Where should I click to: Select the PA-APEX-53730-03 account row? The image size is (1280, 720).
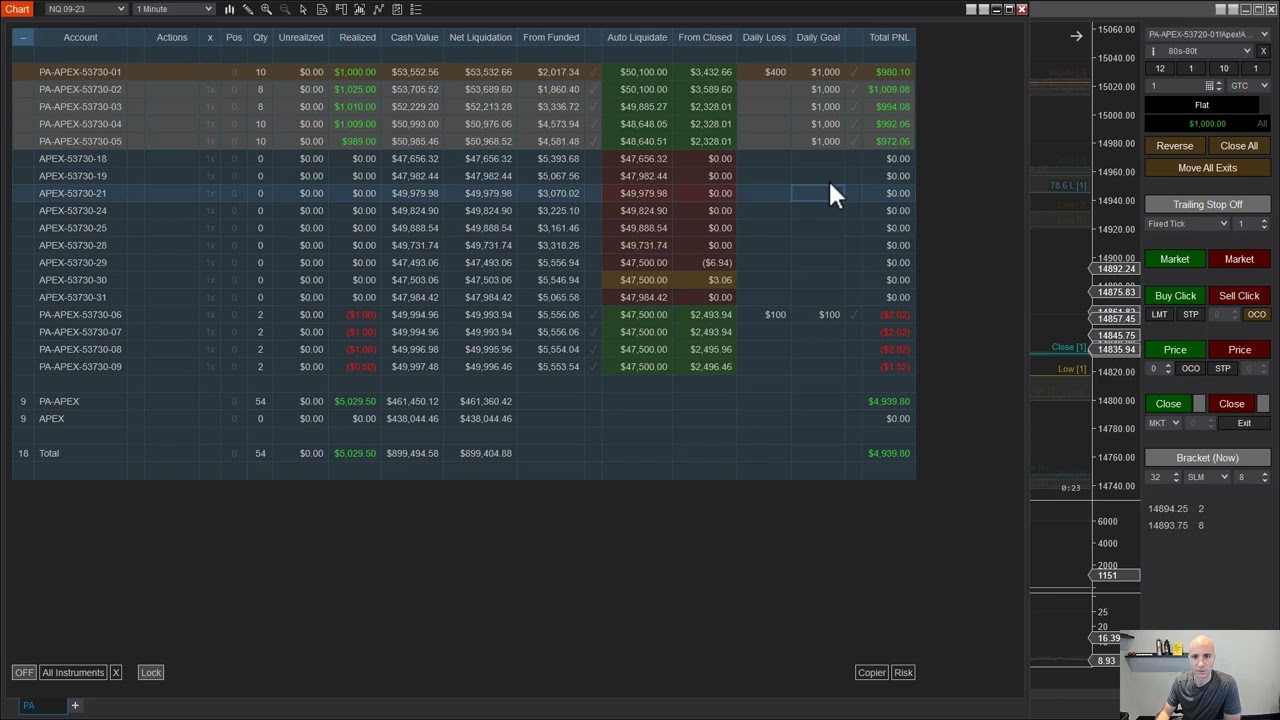coord(463,107)
